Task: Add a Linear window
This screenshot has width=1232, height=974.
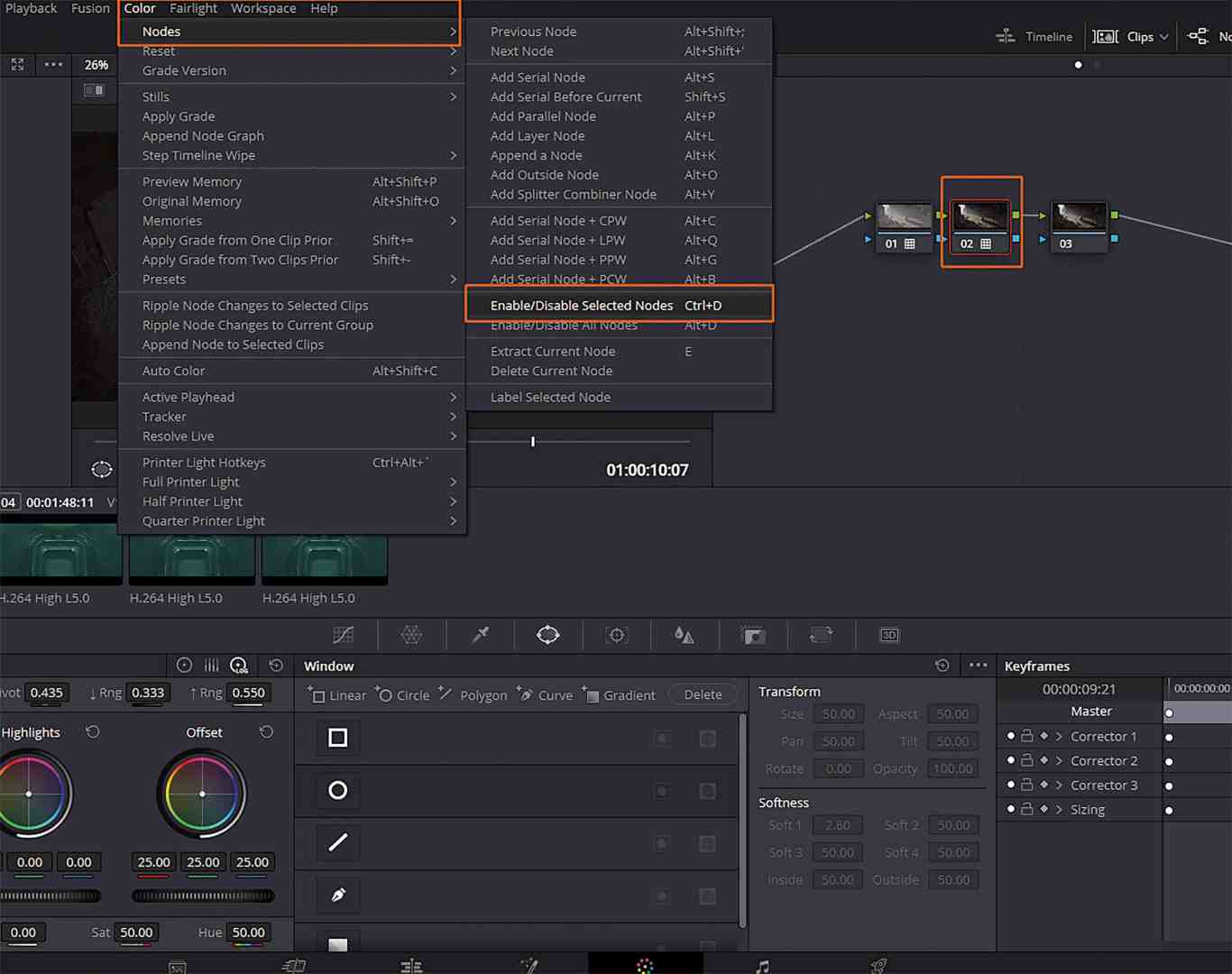Action: tap(337, 695)
